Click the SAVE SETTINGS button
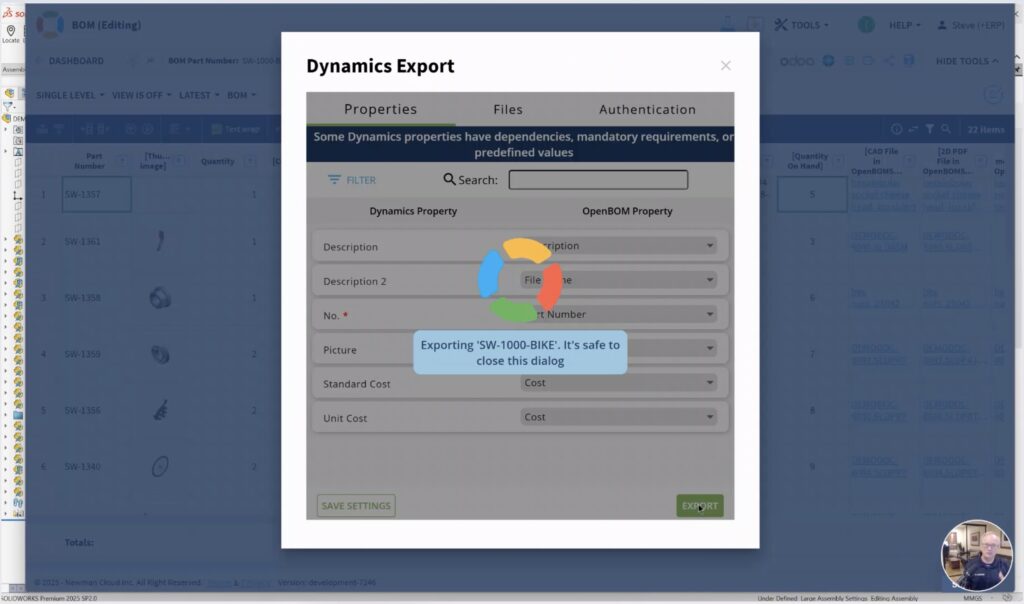The height and width of the screenshot is (604, 1024). tap(356, 505)
